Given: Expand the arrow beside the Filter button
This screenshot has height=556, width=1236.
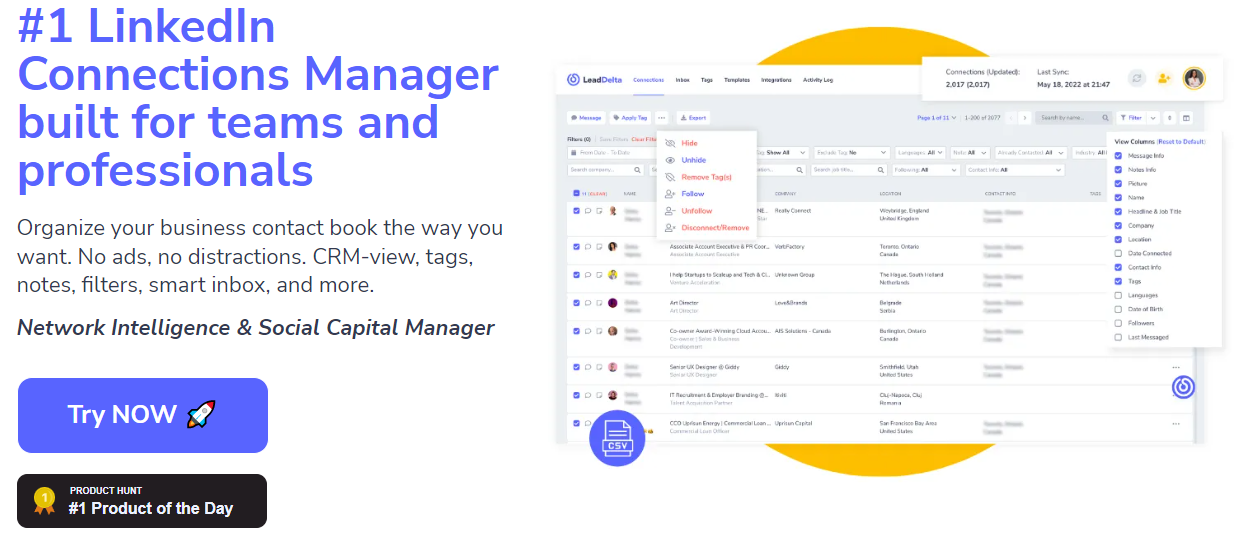Looking at the screenshot, I should point(1153,118).
